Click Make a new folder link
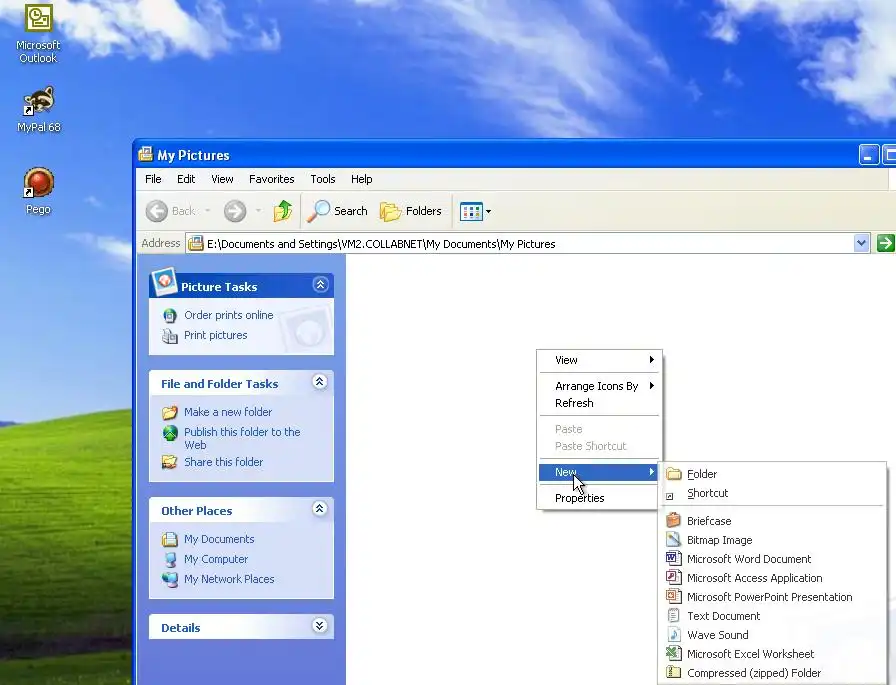Screen dimensions: 896x685 [x=228, y=412]
